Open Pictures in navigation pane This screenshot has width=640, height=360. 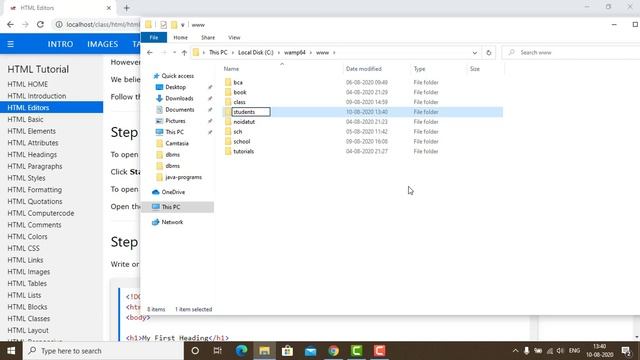[175, 121]
